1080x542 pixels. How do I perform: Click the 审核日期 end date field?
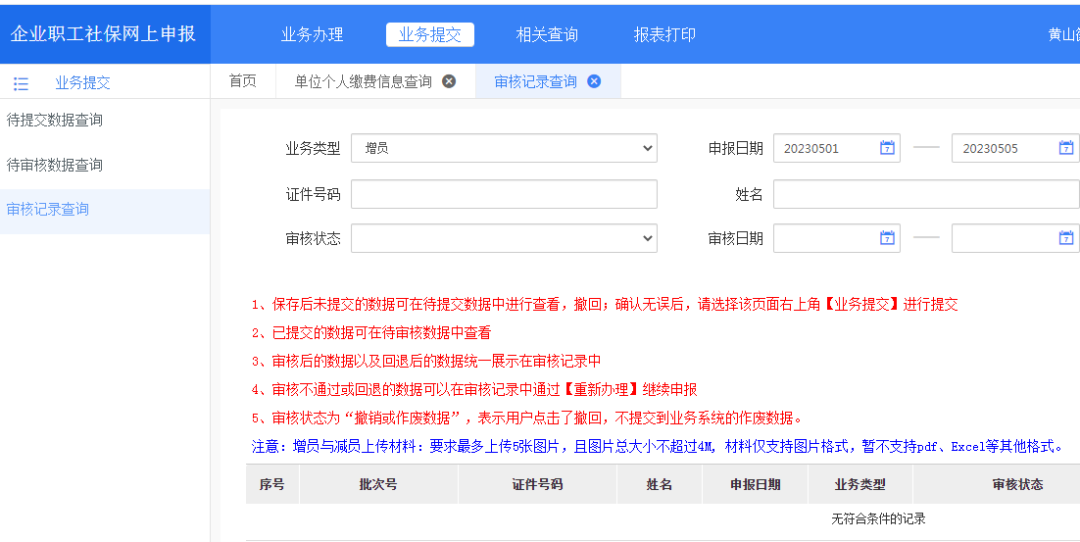[1015, 238]
